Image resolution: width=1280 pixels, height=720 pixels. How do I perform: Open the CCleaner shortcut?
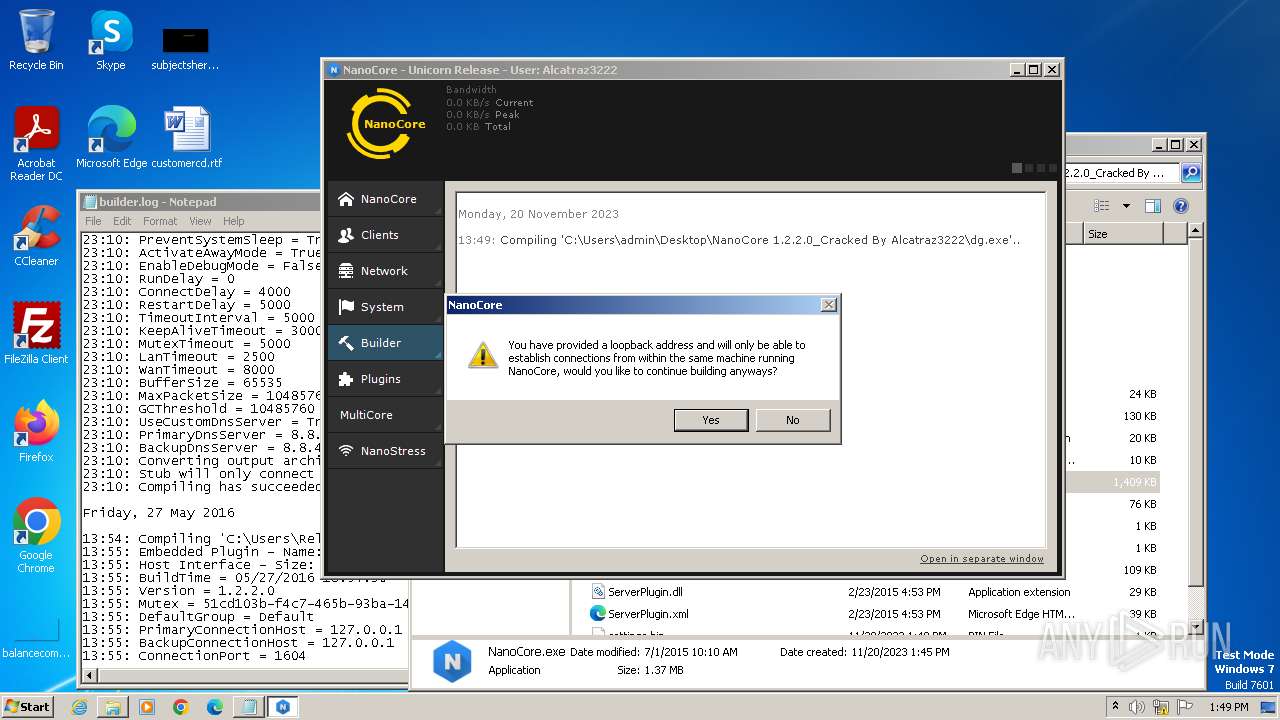click(x=36, y=236)
